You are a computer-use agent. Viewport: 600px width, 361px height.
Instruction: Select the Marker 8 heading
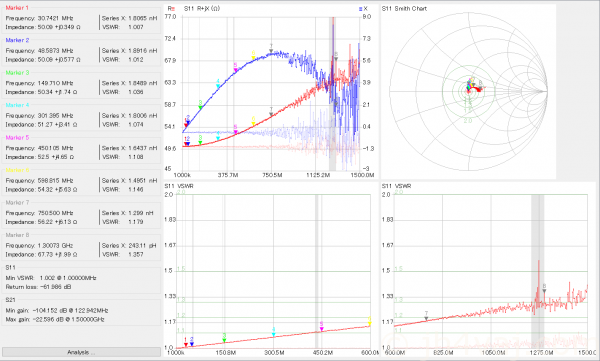(x=17, y=235)
